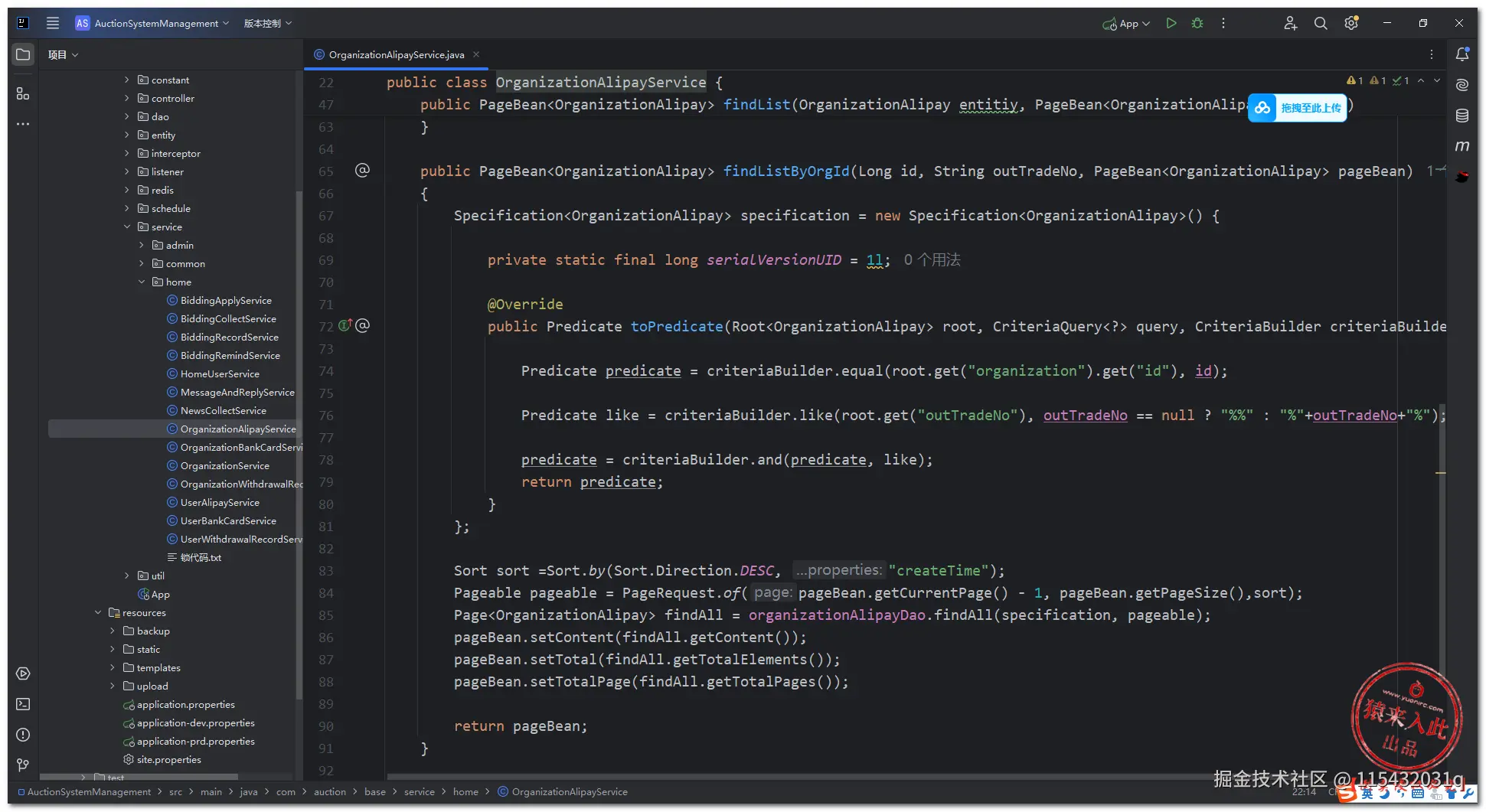Click the auction breadcrumb

[330, 792]
